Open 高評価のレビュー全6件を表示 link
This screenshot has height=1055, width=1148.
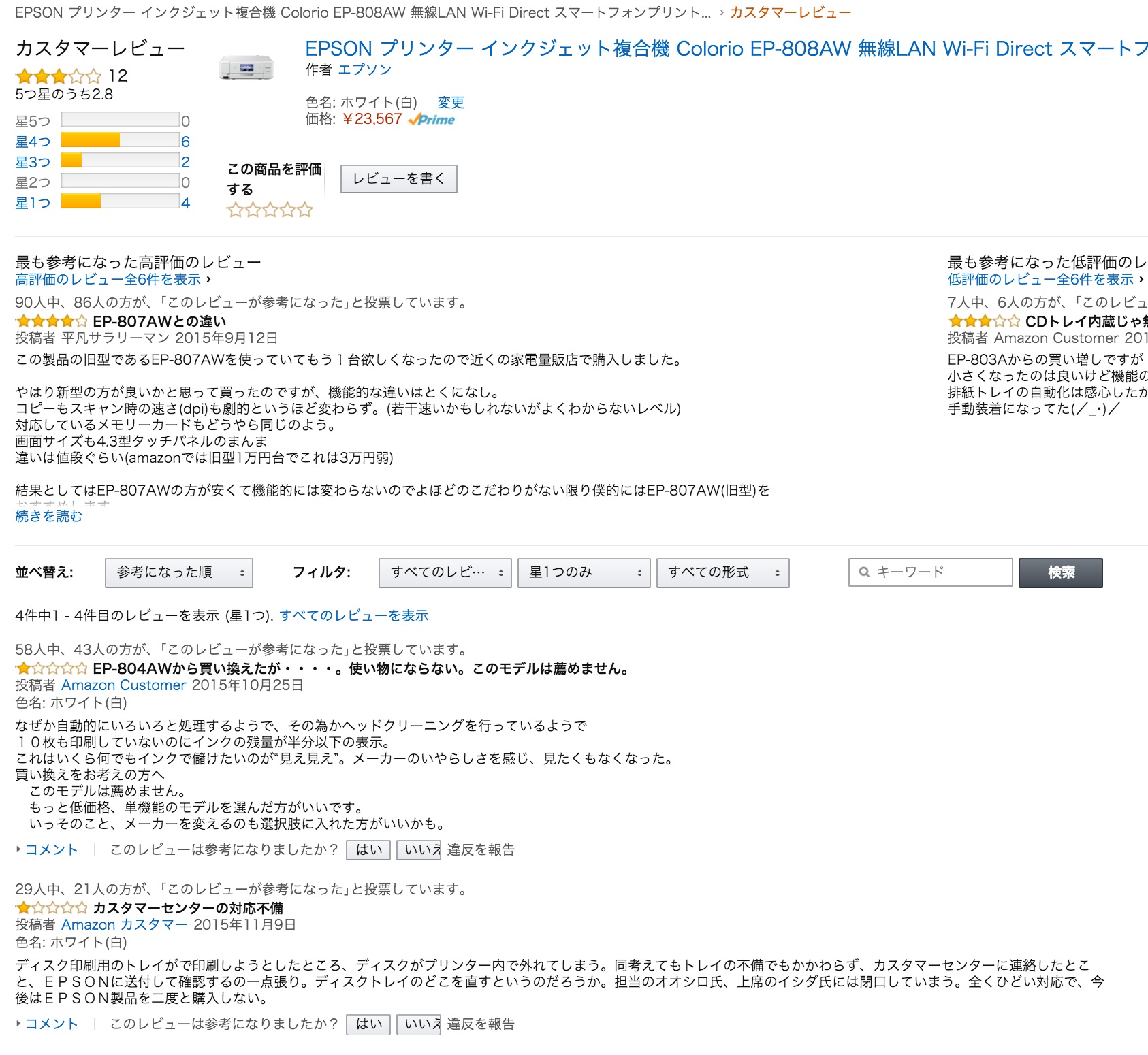[x=108, y=279]
